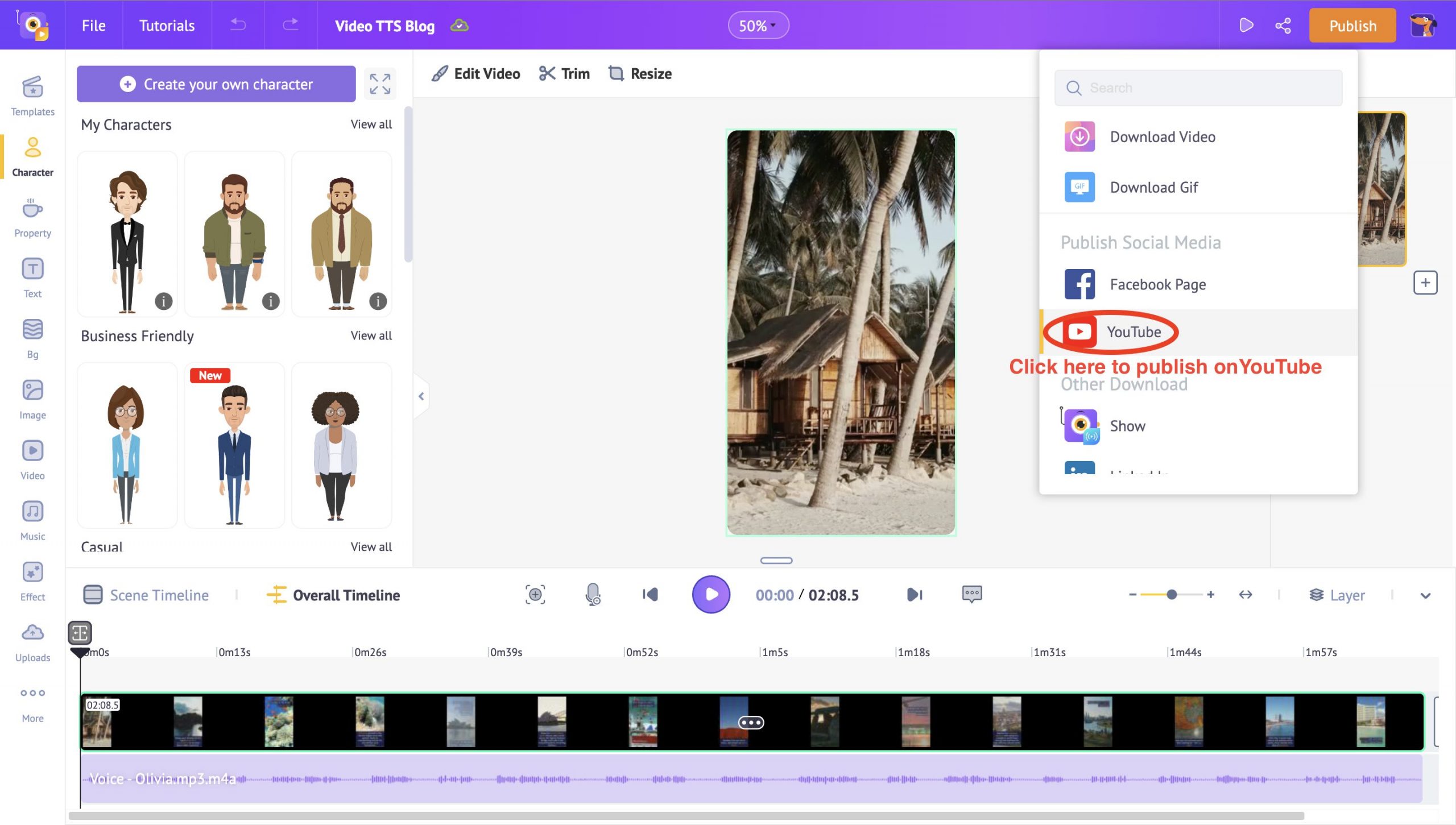
Task: Expand character library to full view
Action: [x=380, y=84]
